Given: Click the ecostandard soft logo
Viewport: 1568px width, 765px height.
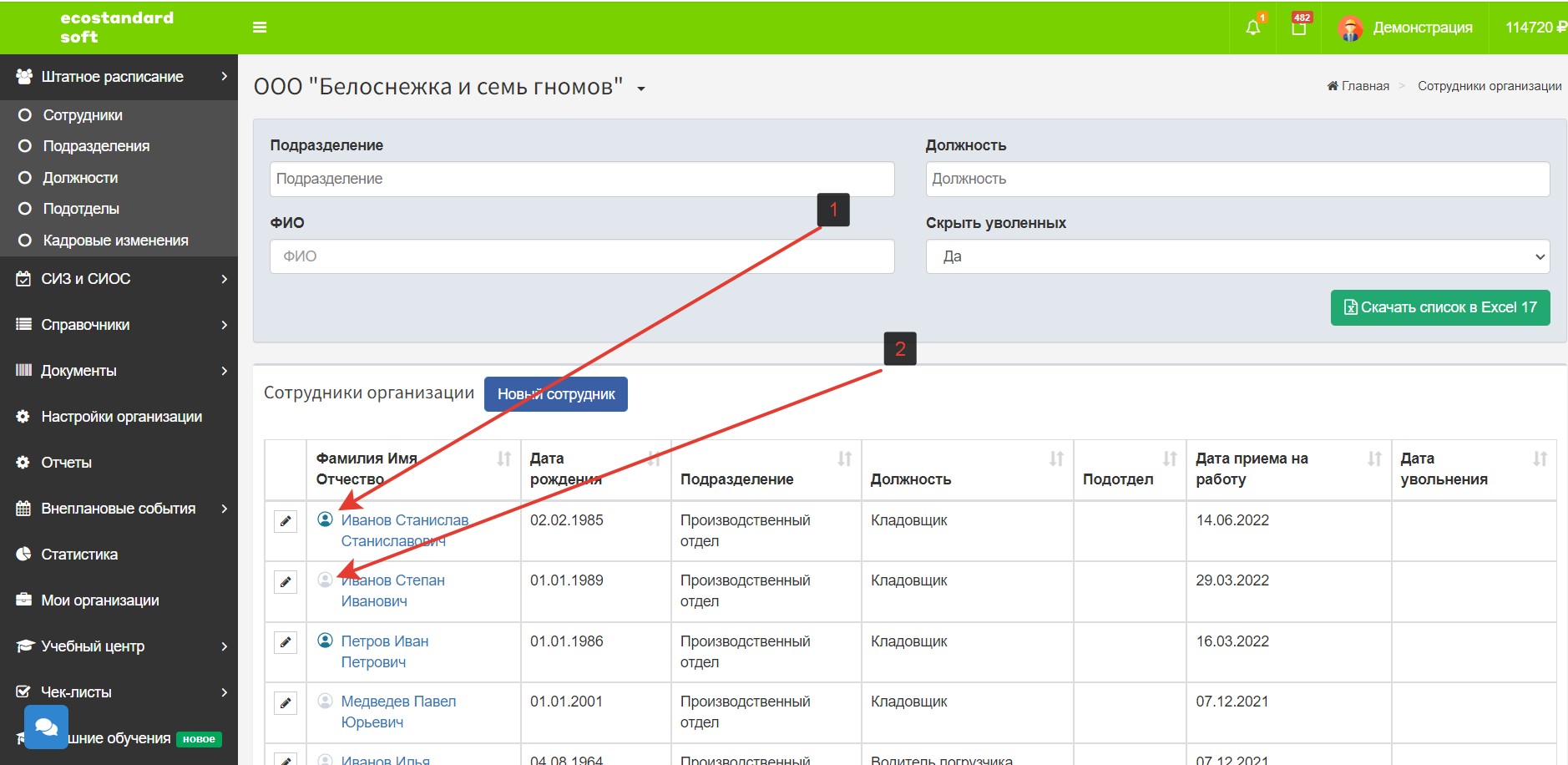Looking at the screenshot, I should 117,28.
